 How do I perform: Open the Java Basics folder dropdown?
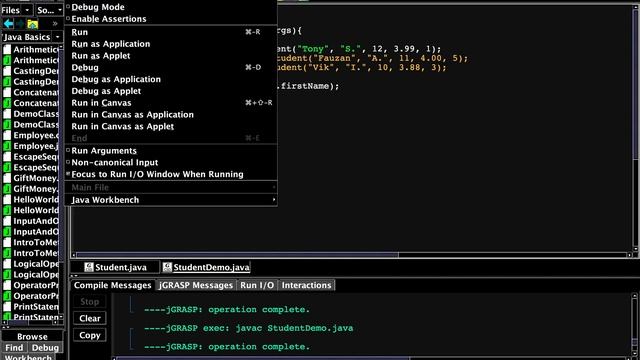pos(32,37)
